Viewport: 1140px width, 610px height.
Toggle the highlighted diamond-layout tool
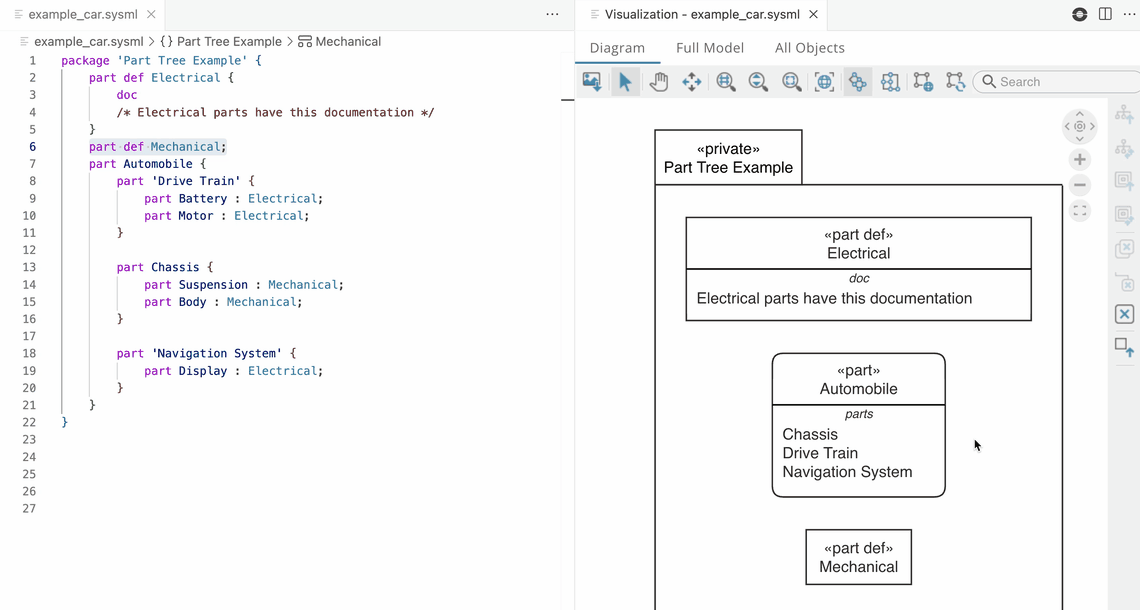[857, 81]
